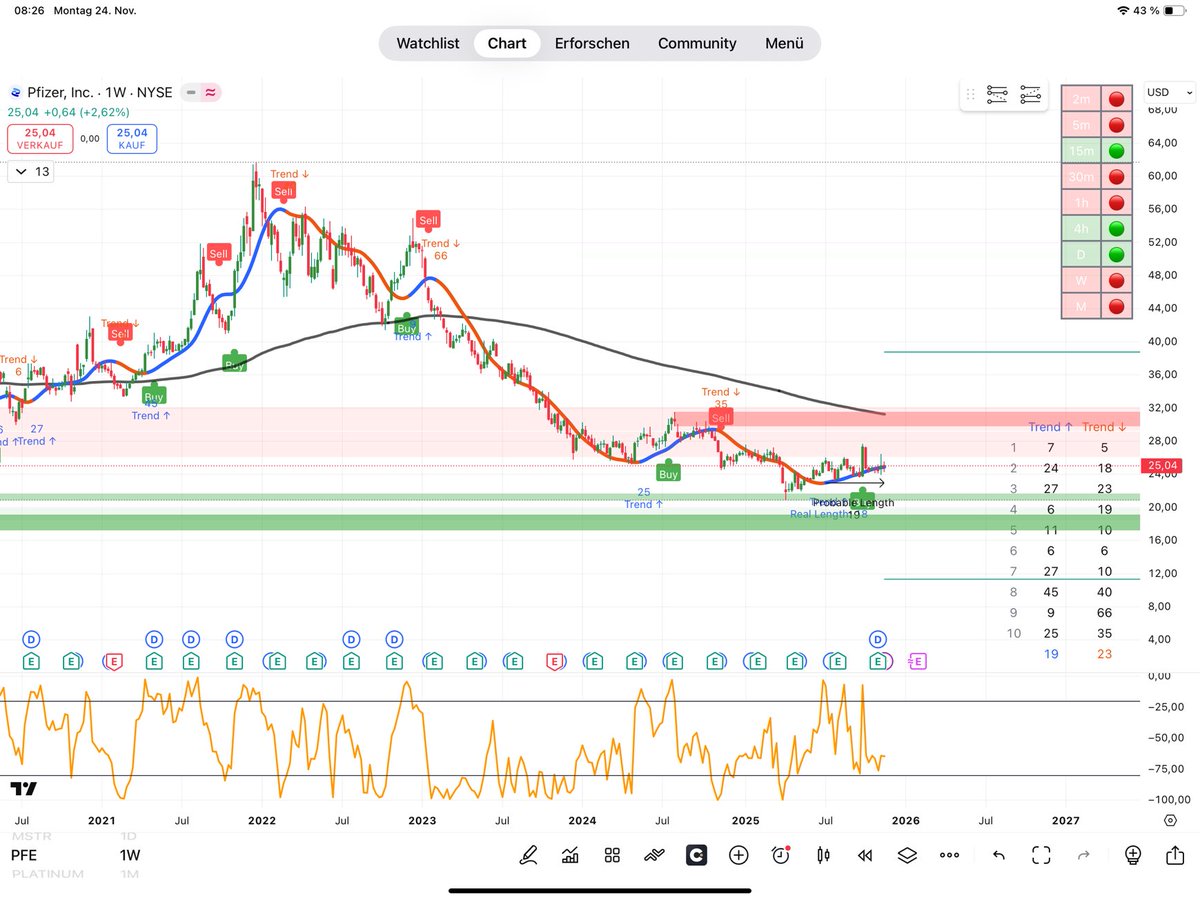This screenshot has width=1200, height=900.
Task: Start bar replay with rewind icon
Action: pyautogui.click(x=865, y=855)
